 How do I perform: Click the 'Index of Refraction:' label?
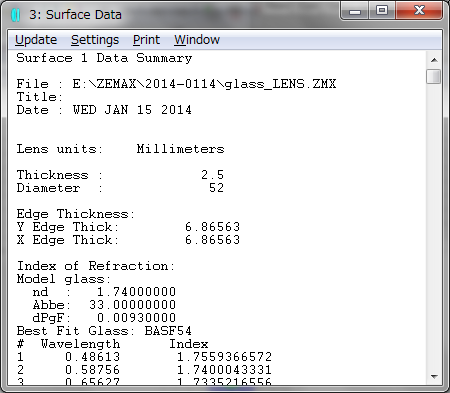96,266
